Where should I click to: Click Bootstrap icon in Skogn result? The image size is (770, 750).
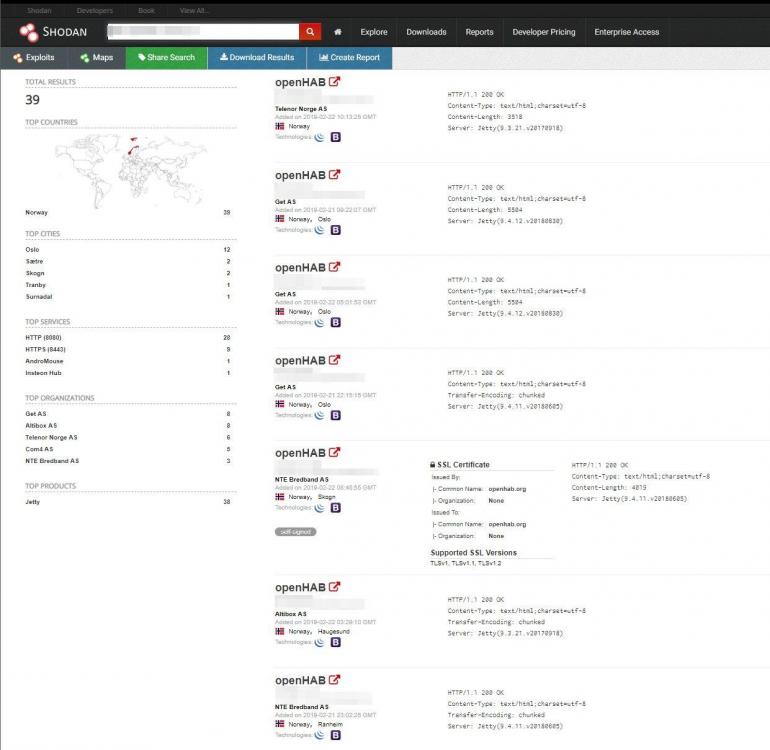pyautogui.click(x=335, y=508)
